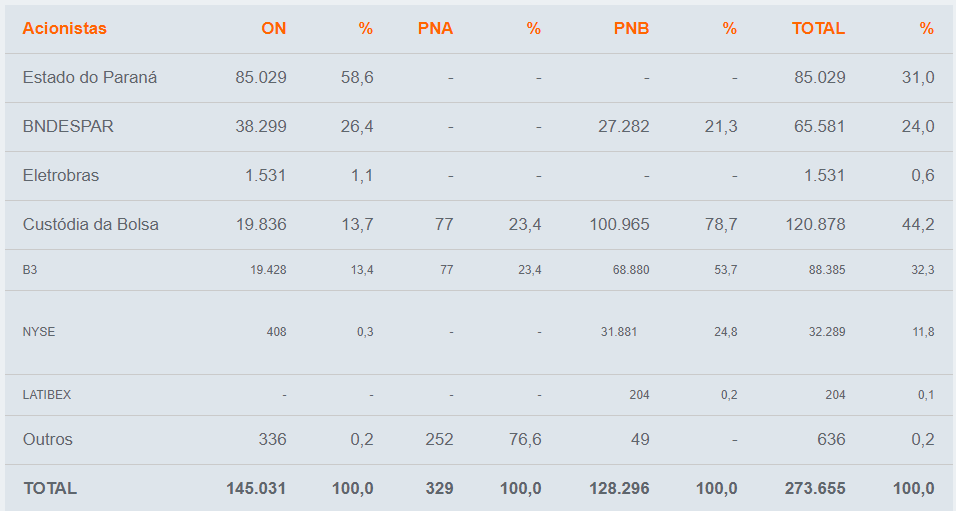Click the NYSE sub-row label
Viewport: 956px width, 511px height.
tap(39, 332)
